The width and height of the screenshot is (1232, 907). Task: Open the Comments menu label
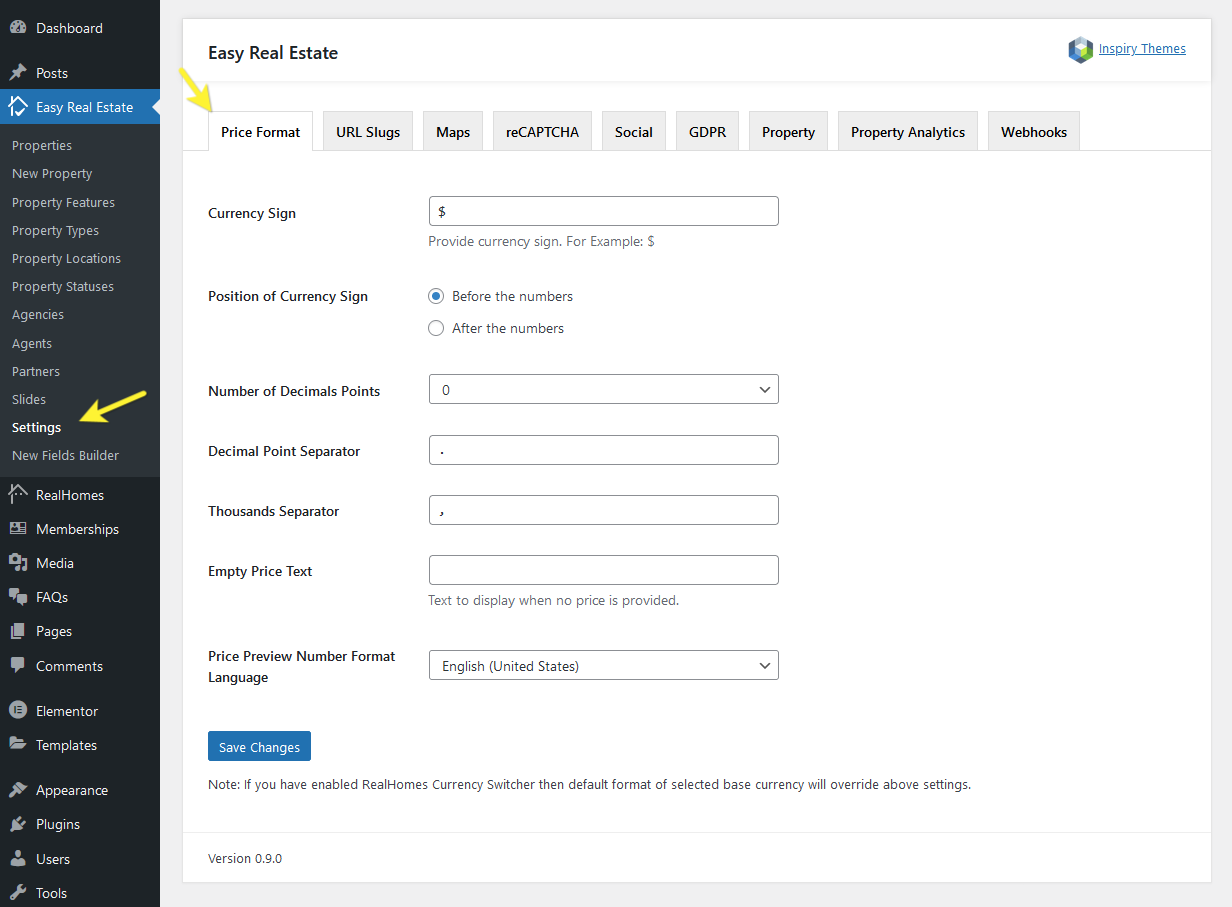coord(69,666)
